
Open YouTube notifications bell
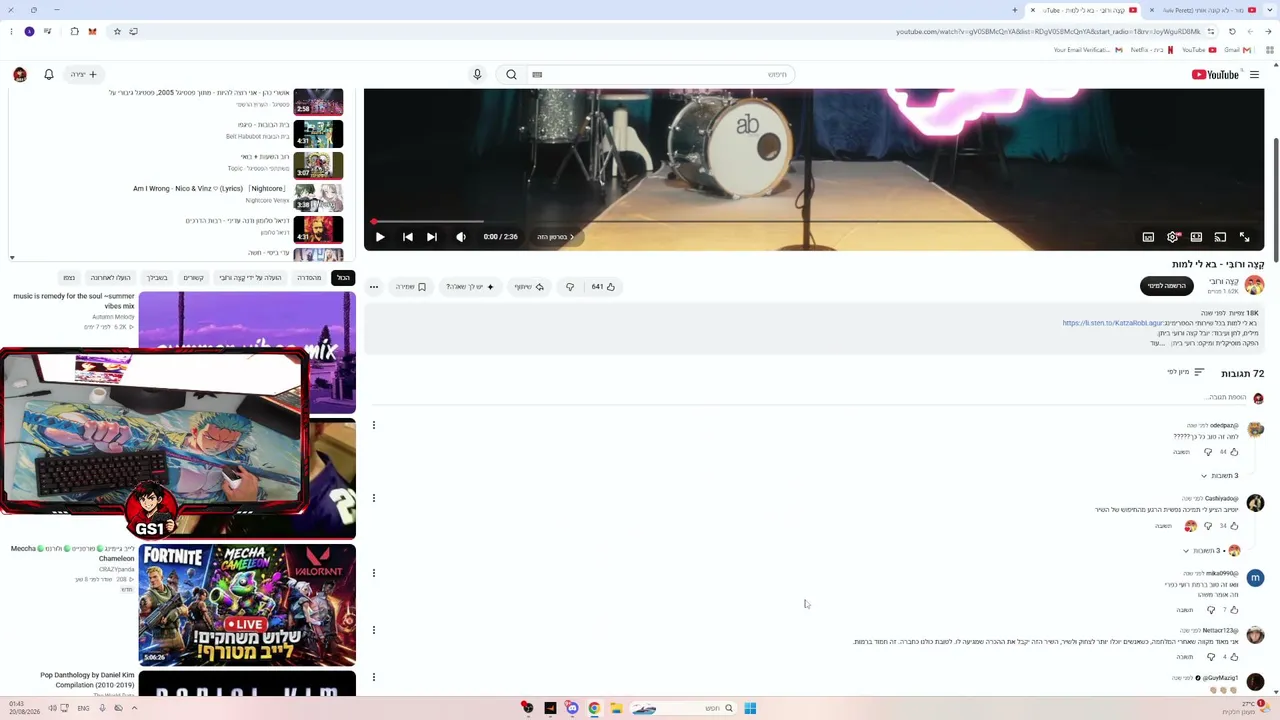coord(48,74)
